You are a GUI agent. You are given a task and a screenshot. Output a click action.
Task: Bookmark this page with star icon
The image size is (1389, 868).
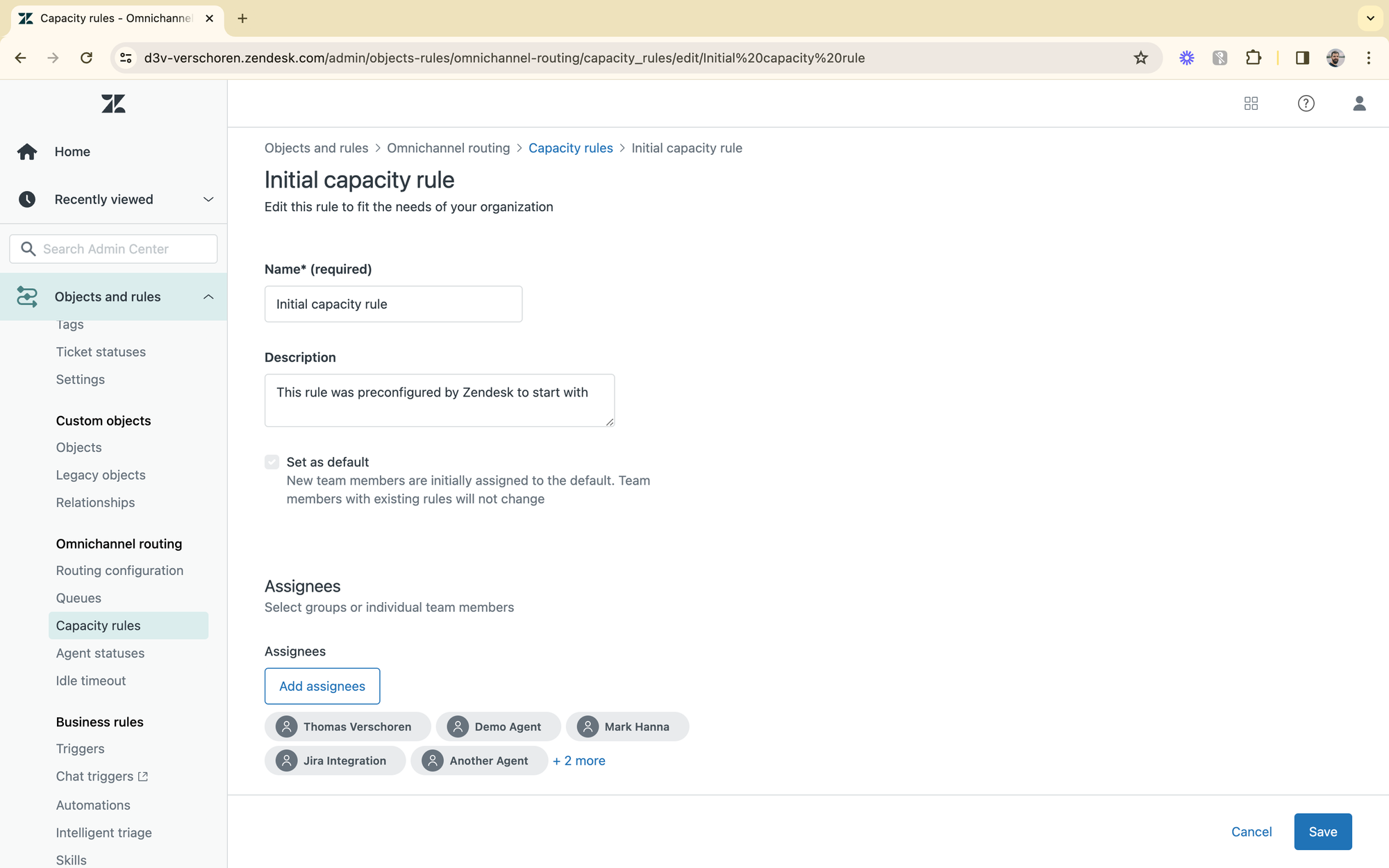pyautogui.click(x=1140, y=58)
